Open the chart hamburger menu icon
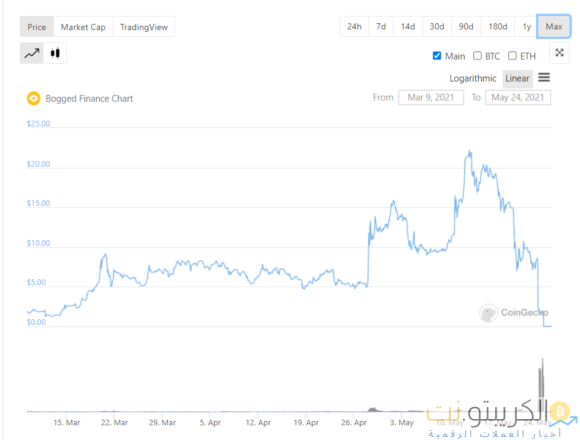This screenshot has height=440, width=580. click(544, 78)
